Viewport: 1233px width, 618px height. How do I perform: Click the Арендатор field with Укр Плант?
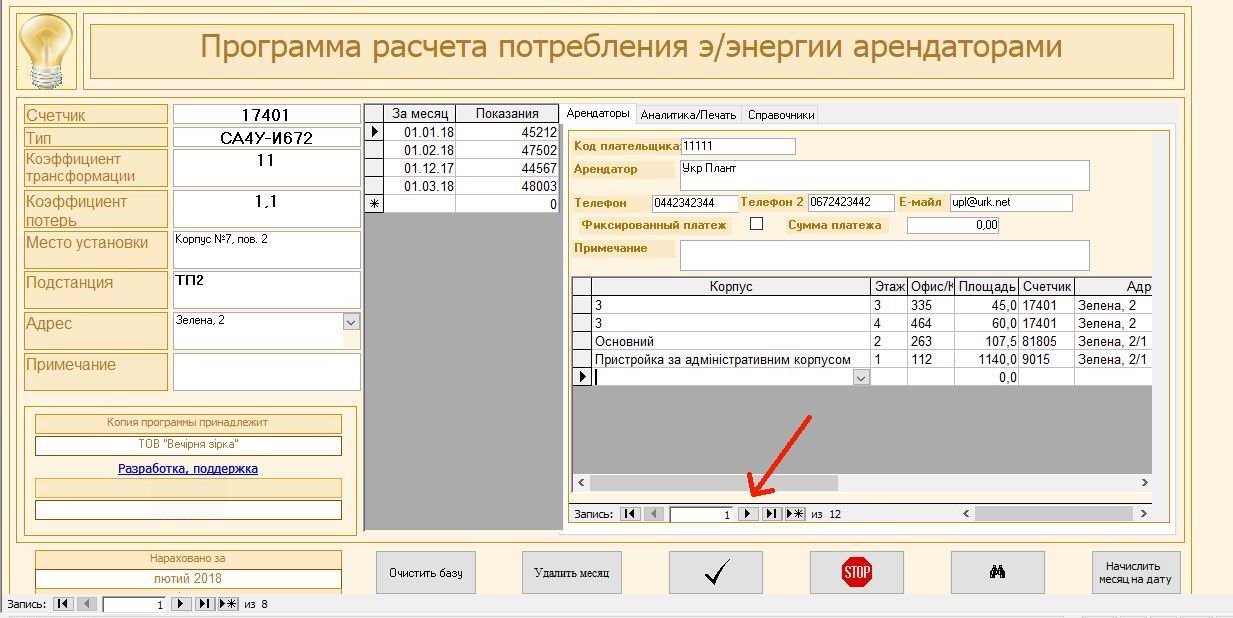[884, 175]
